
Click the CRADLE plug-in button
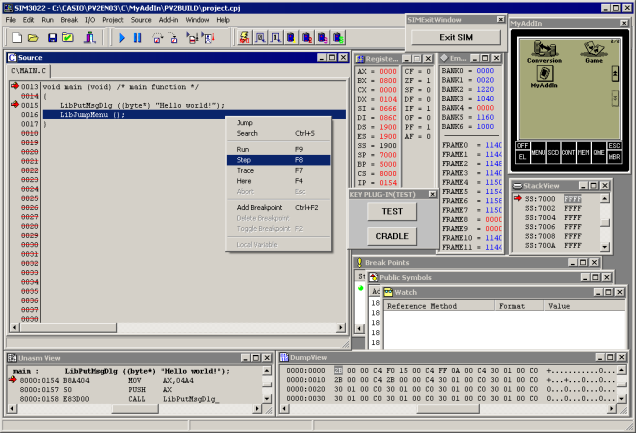[x=392, y=236]
